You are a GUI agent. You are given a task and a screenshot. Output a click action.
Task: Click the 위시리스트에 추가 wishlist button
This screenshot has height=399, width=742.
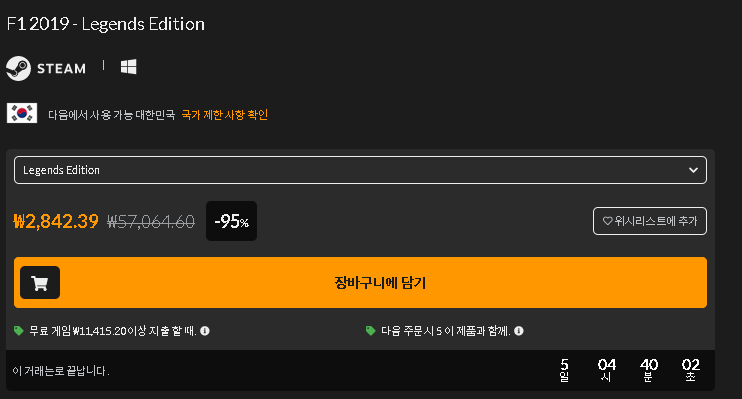(x=650, y=221)
